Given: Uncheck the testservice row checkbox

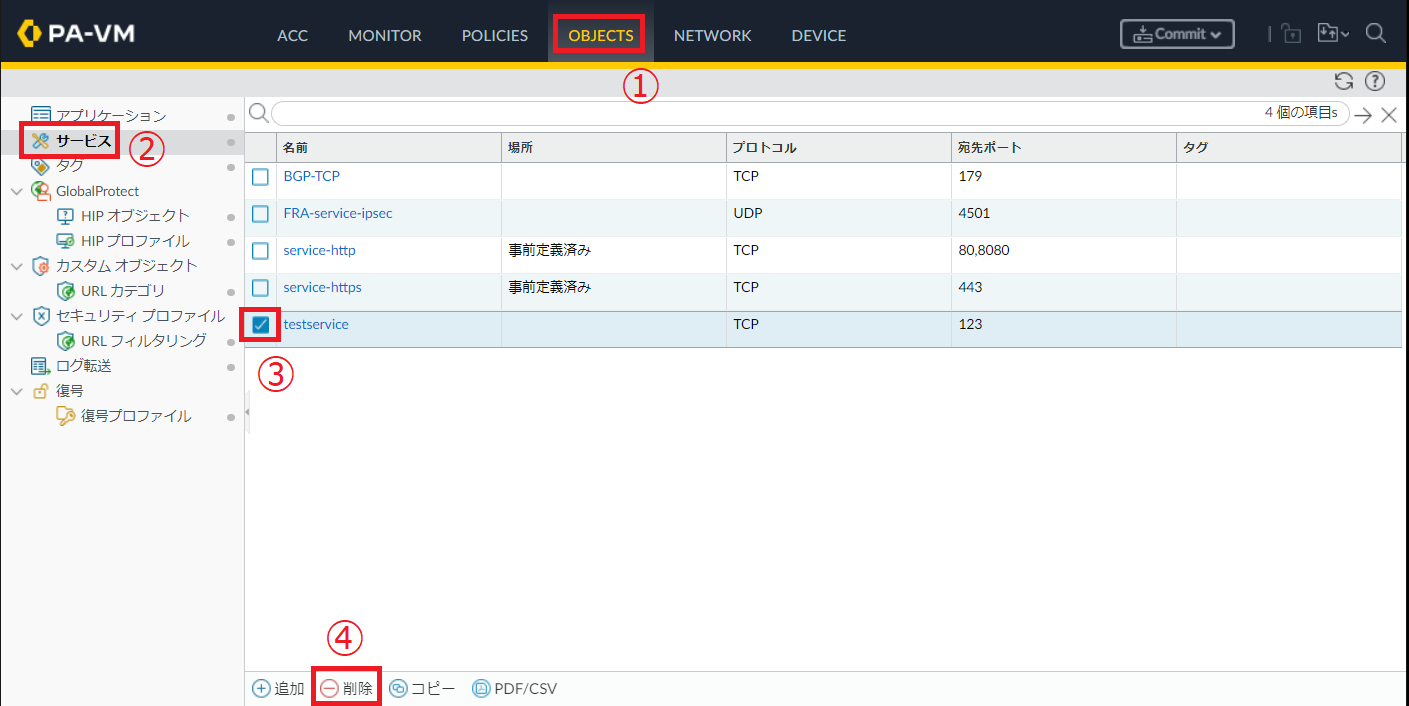Looking at the screenshot, I should click(x=260, y=325).
